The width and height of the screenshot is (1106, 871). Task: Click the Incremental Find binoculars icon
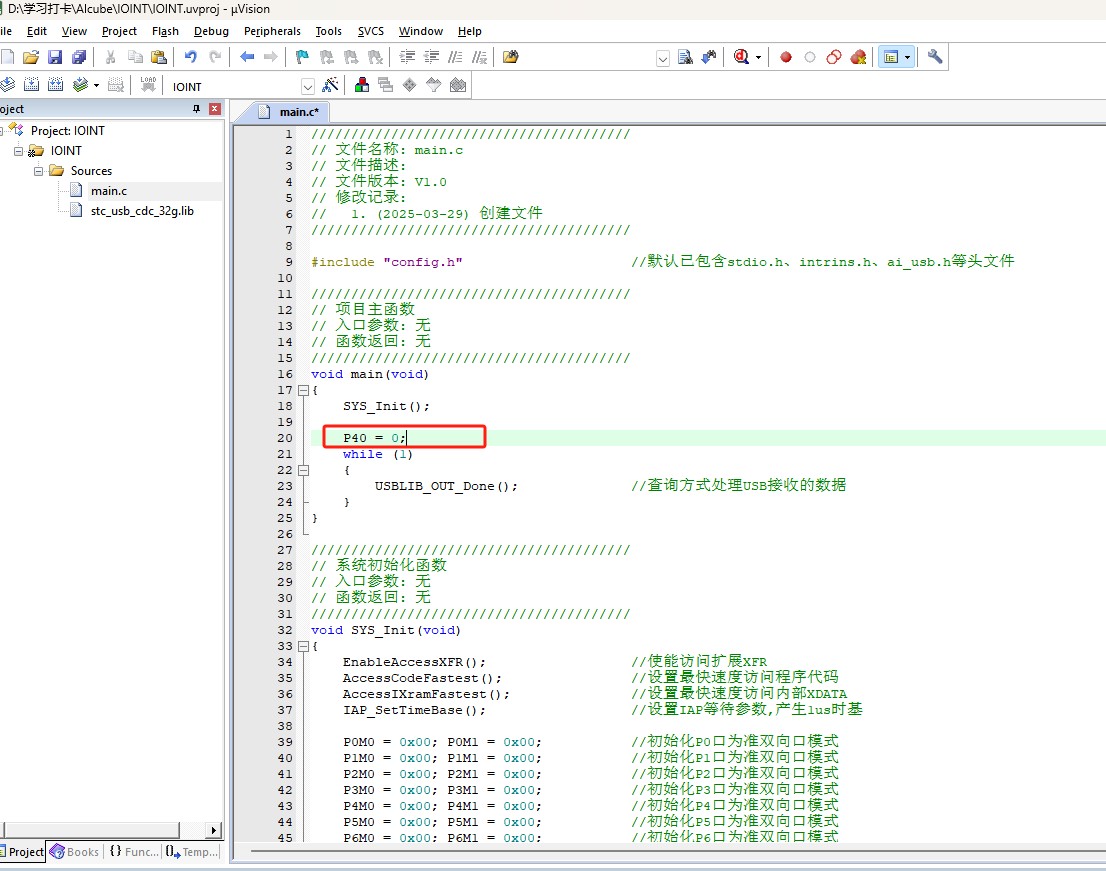click(709, 57)
